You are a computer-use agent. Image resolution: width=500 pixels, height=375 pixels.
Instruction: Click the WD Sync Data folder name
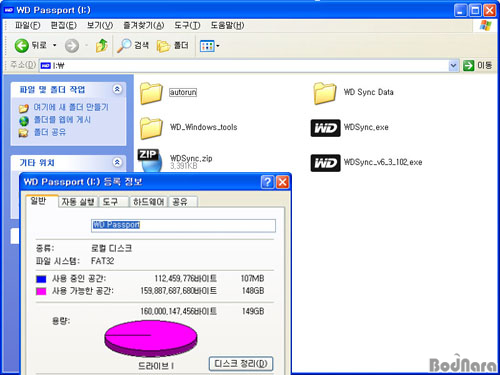[369, 92]
